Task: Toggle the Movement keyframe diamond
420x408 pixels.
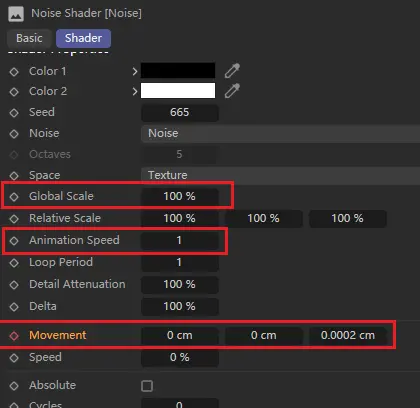Action: pyautogui.click(x=14, y=335)
